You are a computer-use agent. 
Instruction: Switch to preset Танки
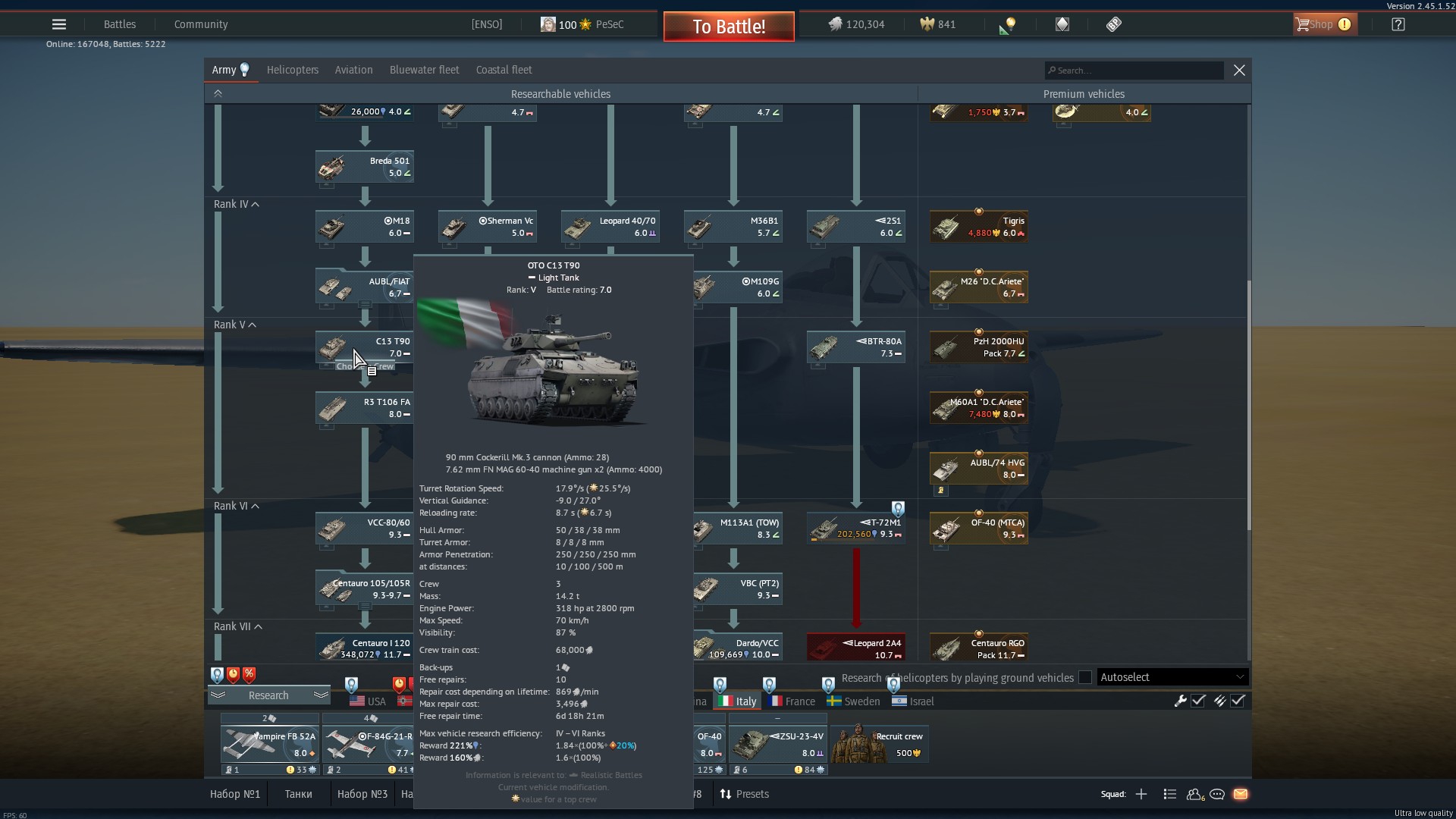(x=299, y=794)
